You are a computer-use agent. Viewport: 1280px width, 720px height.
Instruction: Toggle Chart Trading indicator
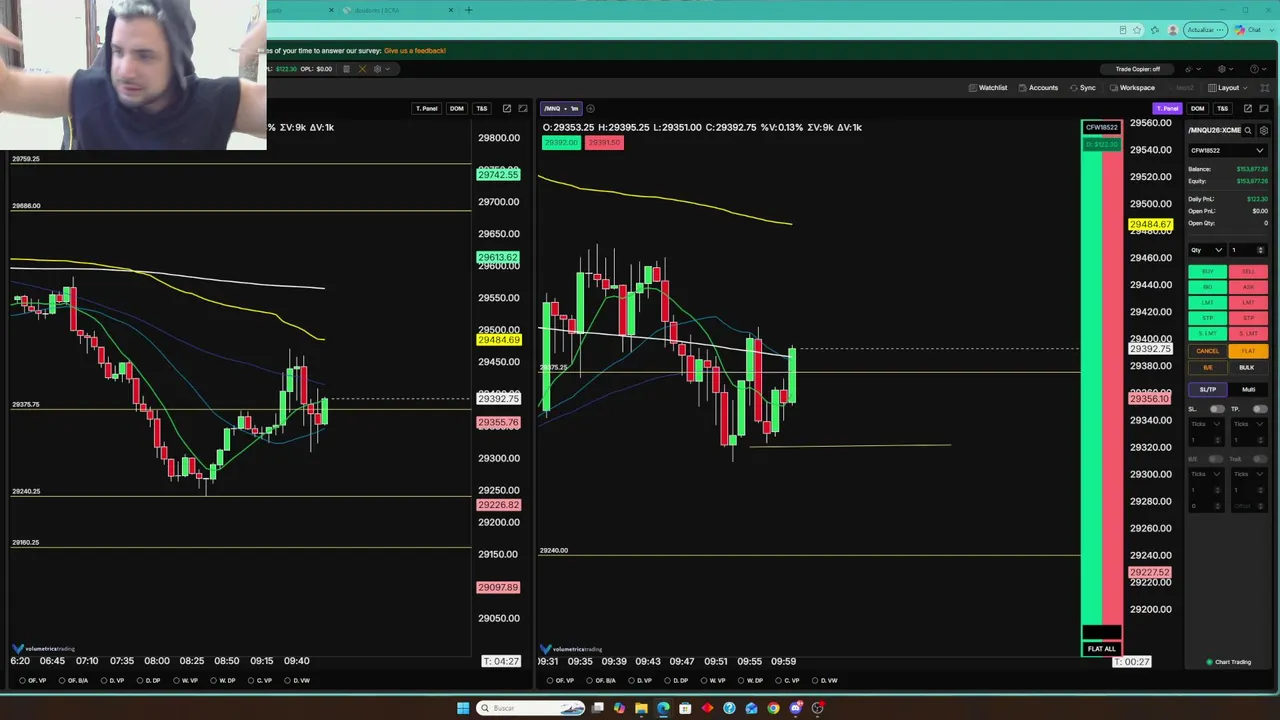point(1229,662)
